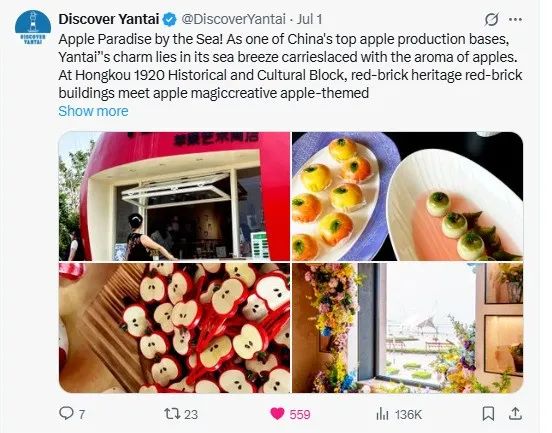Bookmark this Discover Yantai post
The width and height of the screenshot is (552, 433).
tap(488, 414)
